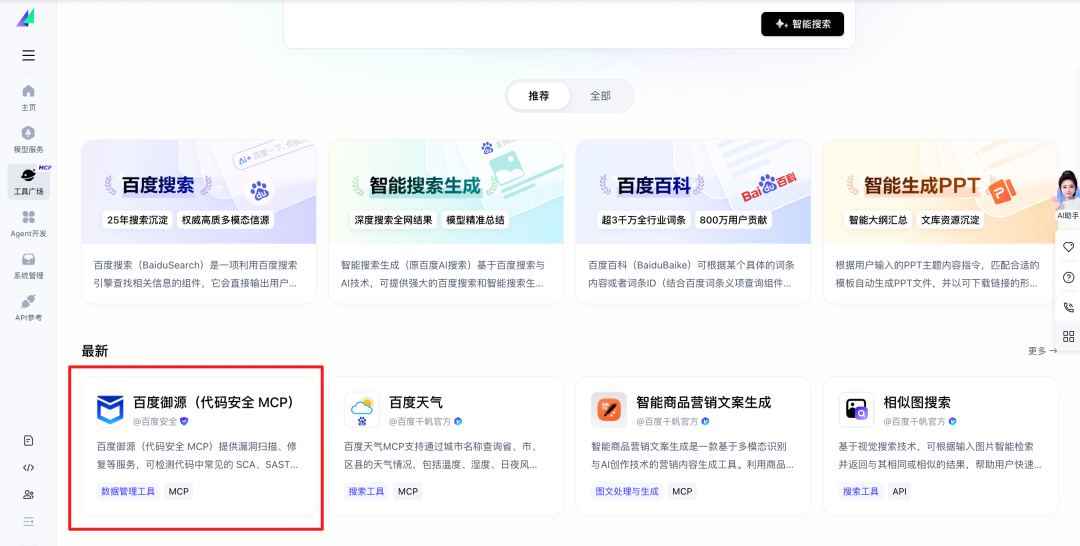Click the Qianfan logo in sidebar

click(x=26, y=18)
